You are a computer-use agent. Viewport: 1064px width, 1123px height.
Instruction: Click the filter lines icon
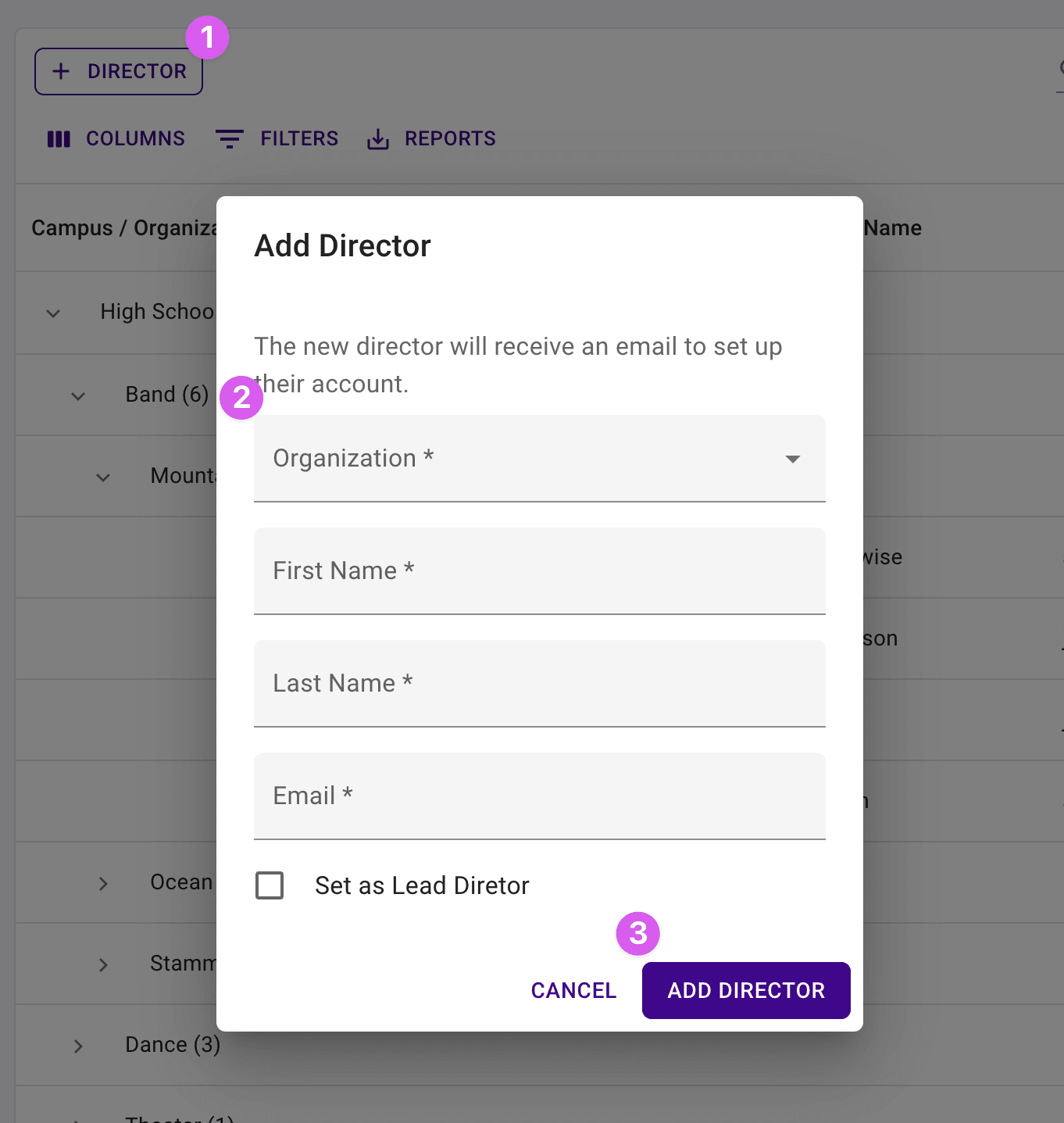[x=230, y=139]
